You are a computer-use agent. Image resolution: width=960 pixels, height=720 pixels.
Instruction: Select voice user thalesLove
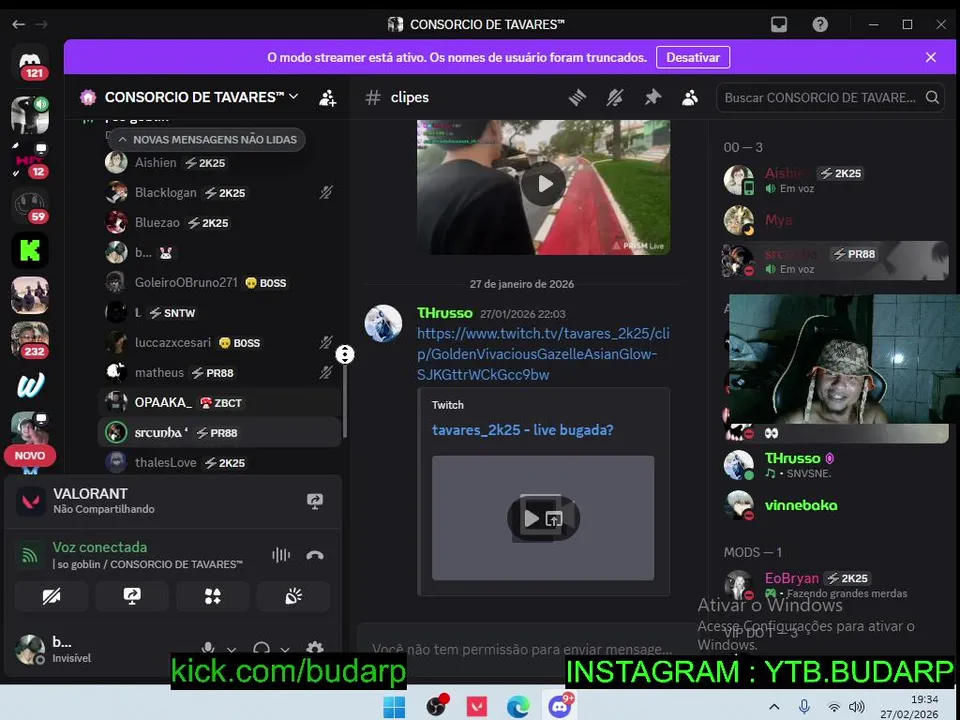click(x=219, y=463)
